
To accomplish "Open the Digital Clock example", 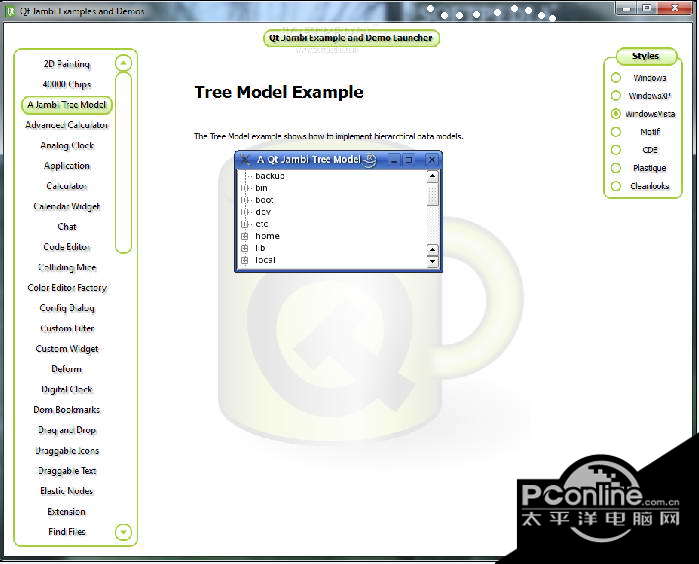I will coord(67,389).
